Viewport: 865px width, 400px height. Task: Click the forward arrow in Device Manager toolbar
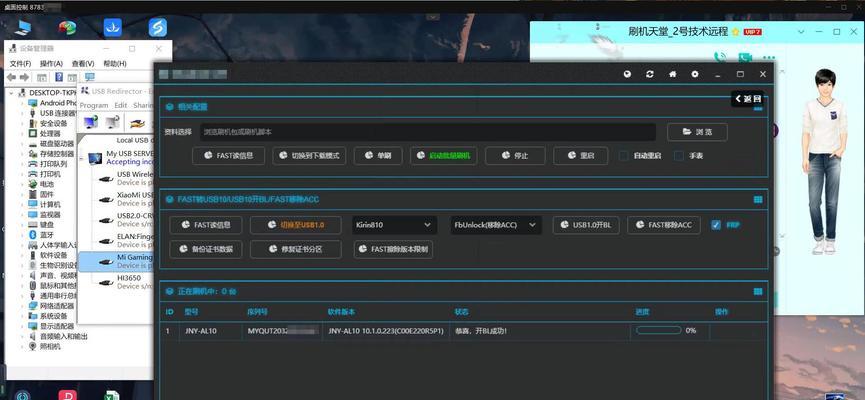pos(25,77)
